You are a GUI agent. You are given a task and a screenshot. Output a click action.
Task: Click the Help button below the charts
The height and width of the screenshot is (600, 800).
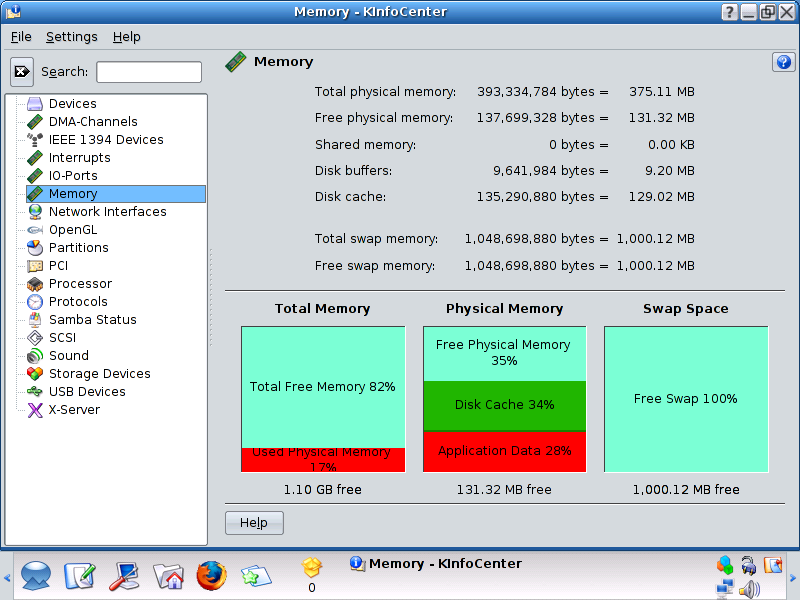(x=254, y=523)
